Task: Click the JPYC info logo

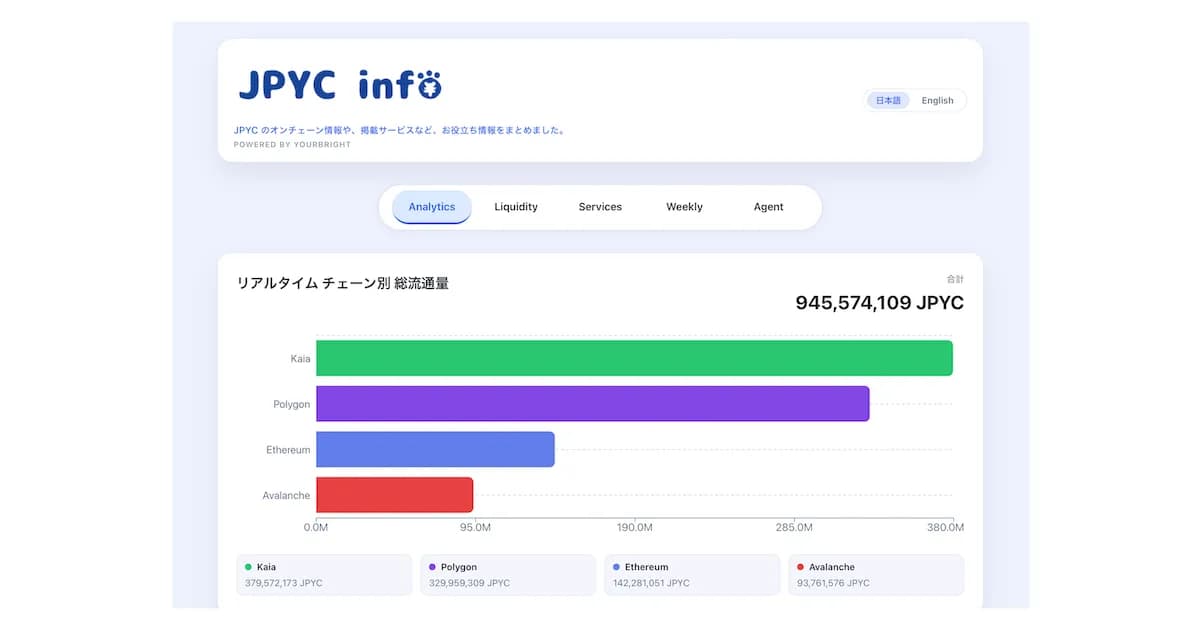Action: 340,85
